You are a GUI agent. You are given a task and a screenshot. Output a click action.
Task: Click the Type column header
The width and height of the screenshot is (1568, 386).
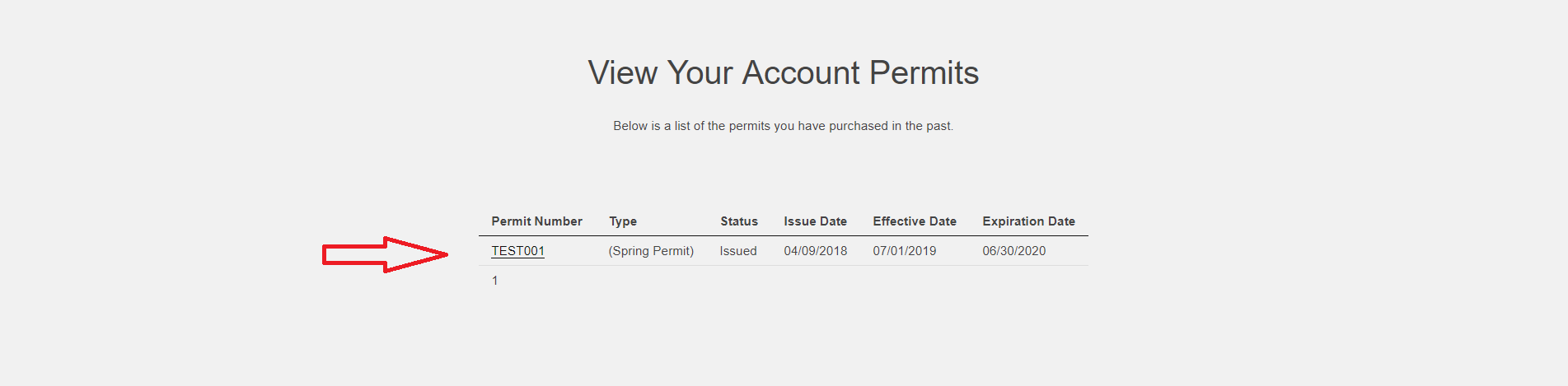623,221
